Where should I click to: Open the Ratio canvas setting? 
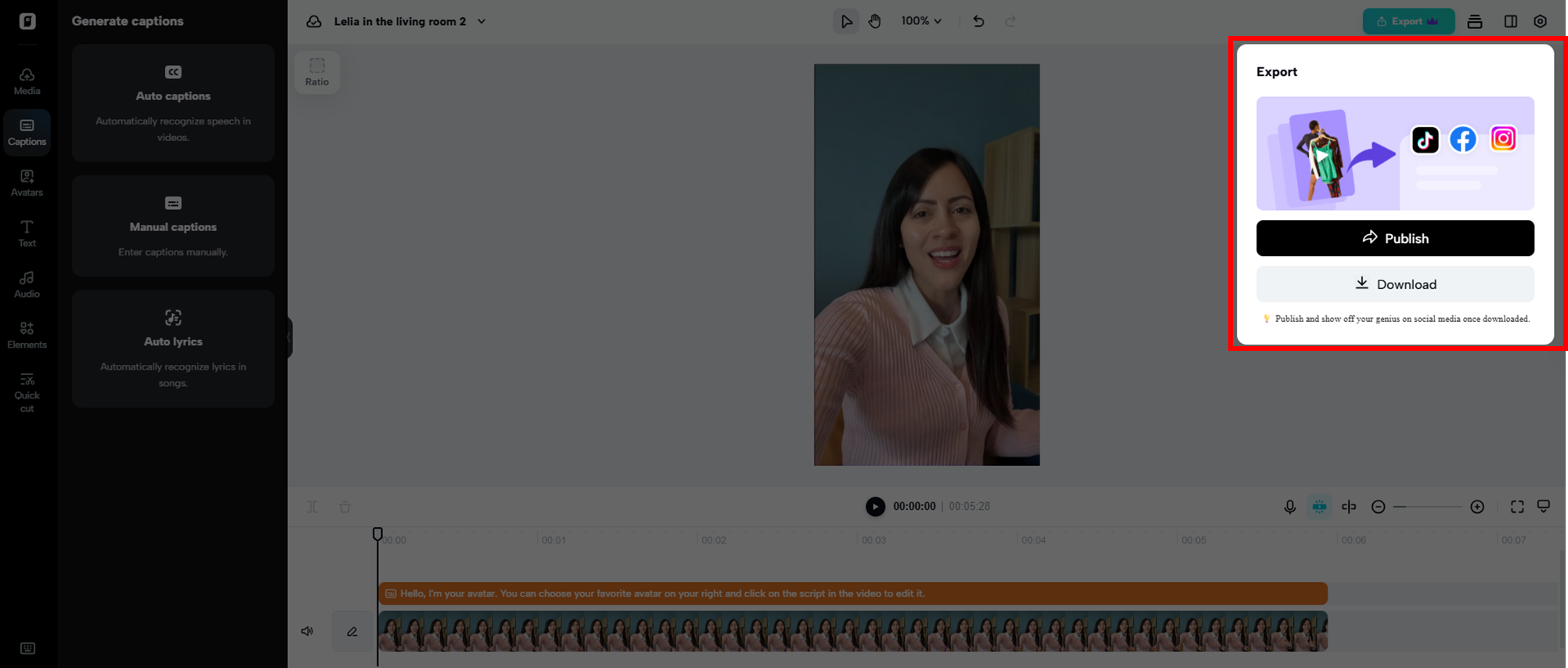coord(317,72)
